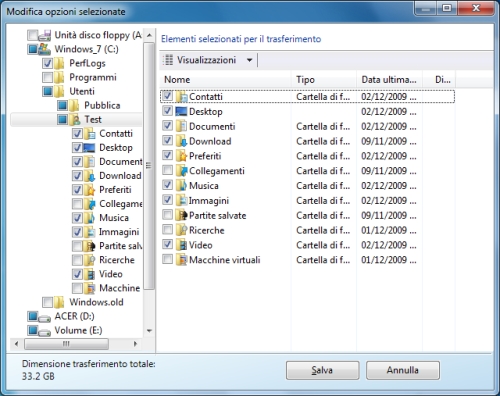Click the horizontal scrollbar thumb in tree
Image resolution: width=500 pixels, height=396 pixels.
pos(66,344)
